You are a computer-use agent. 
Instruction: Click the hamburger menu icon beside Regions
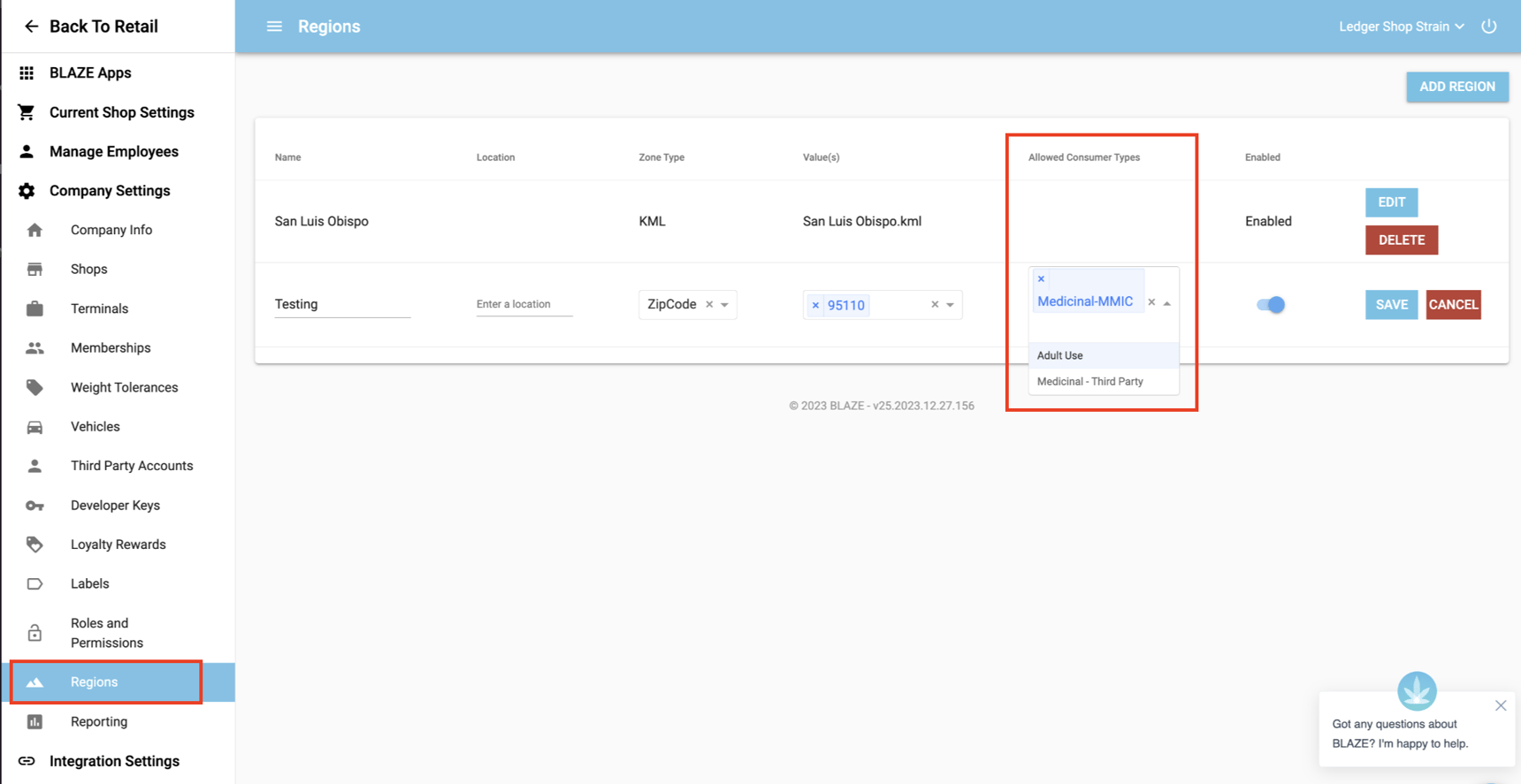274,27
